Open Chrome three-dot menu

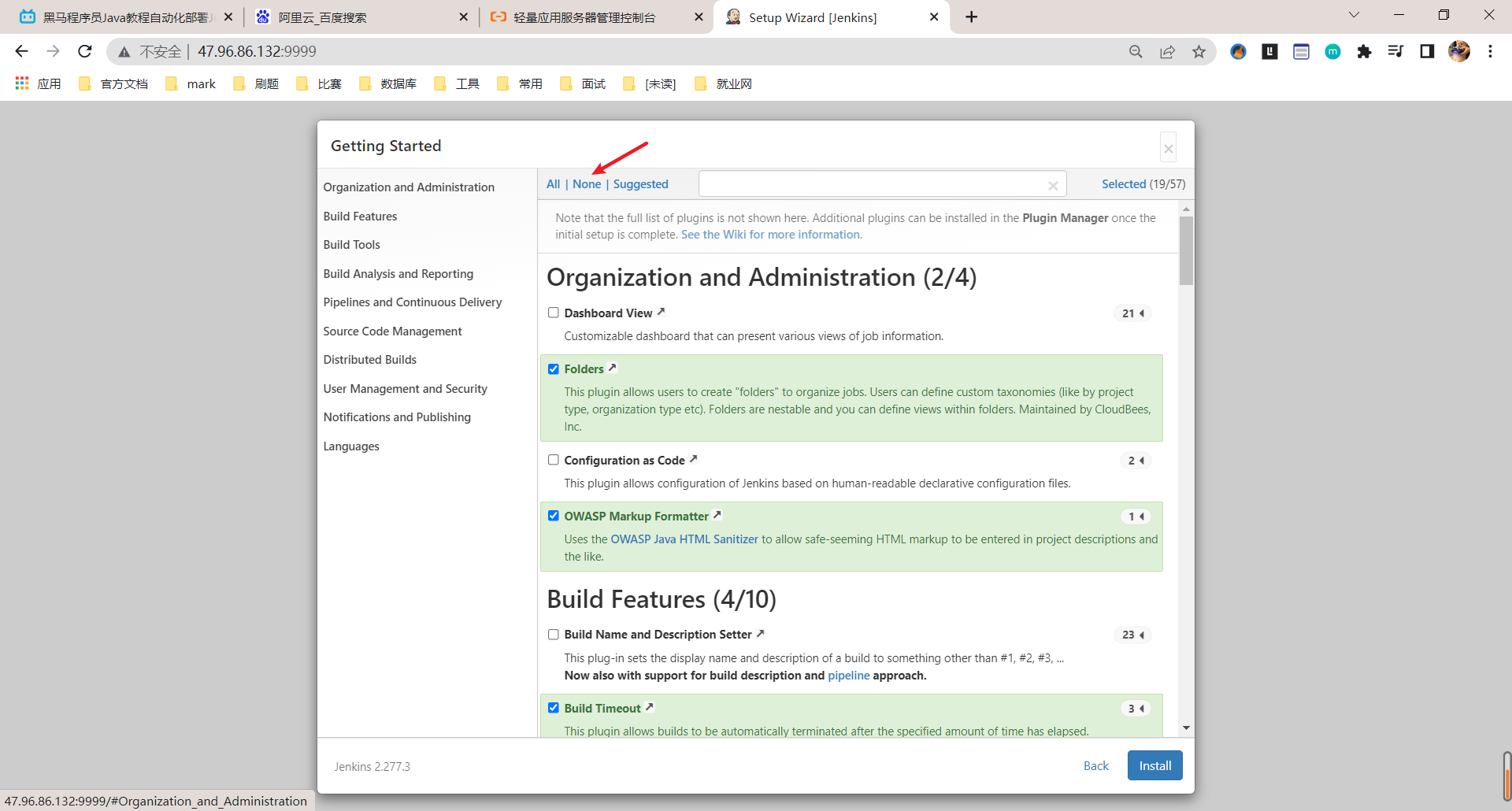pos(1490,51)
